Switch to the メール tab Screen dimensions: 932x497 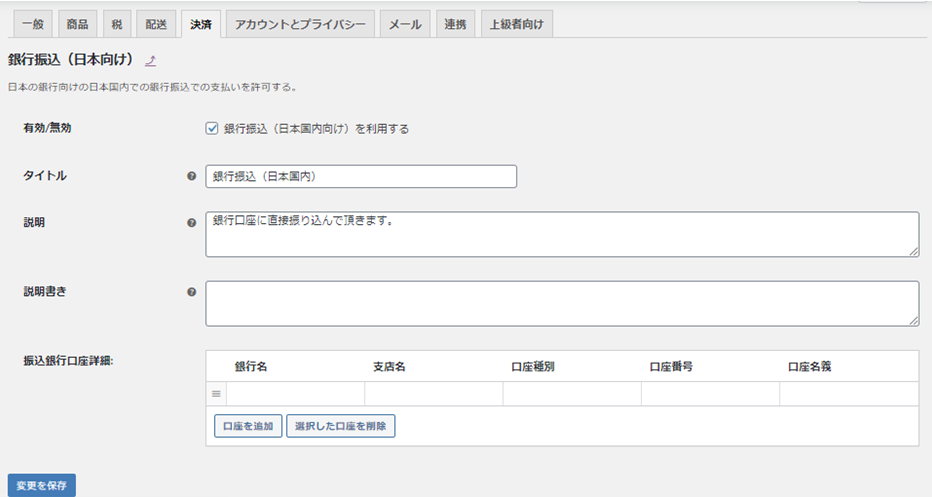click(405, 24)
